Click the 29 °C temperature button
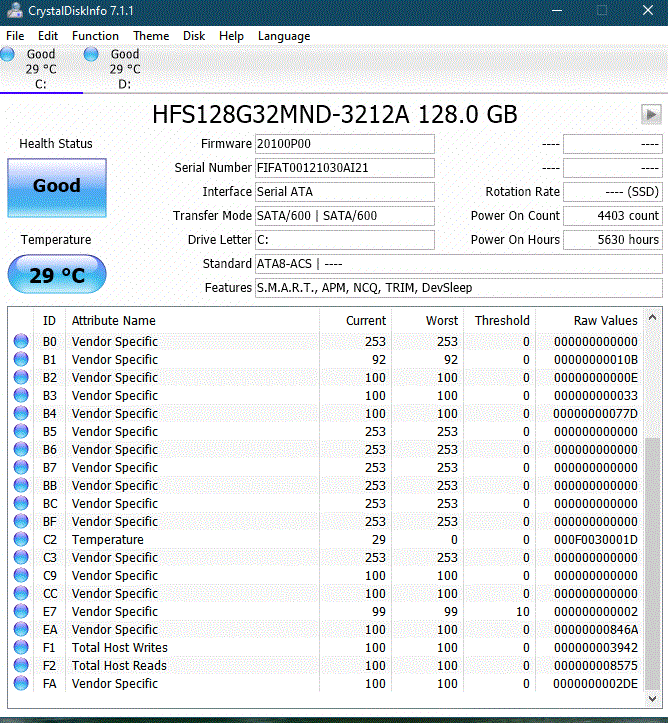The image size is (668, 723). pos(56,275)
